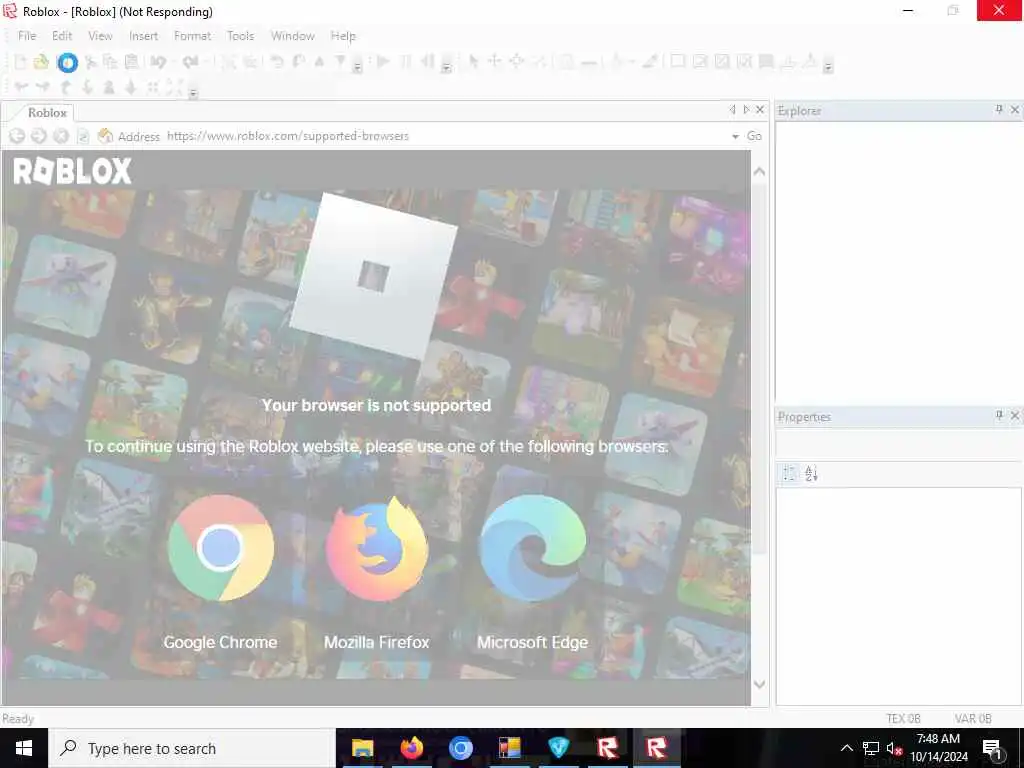Screen dimensions: 1024x768
Task: Click the Play run toolbar icon
Action: [383, 62]
